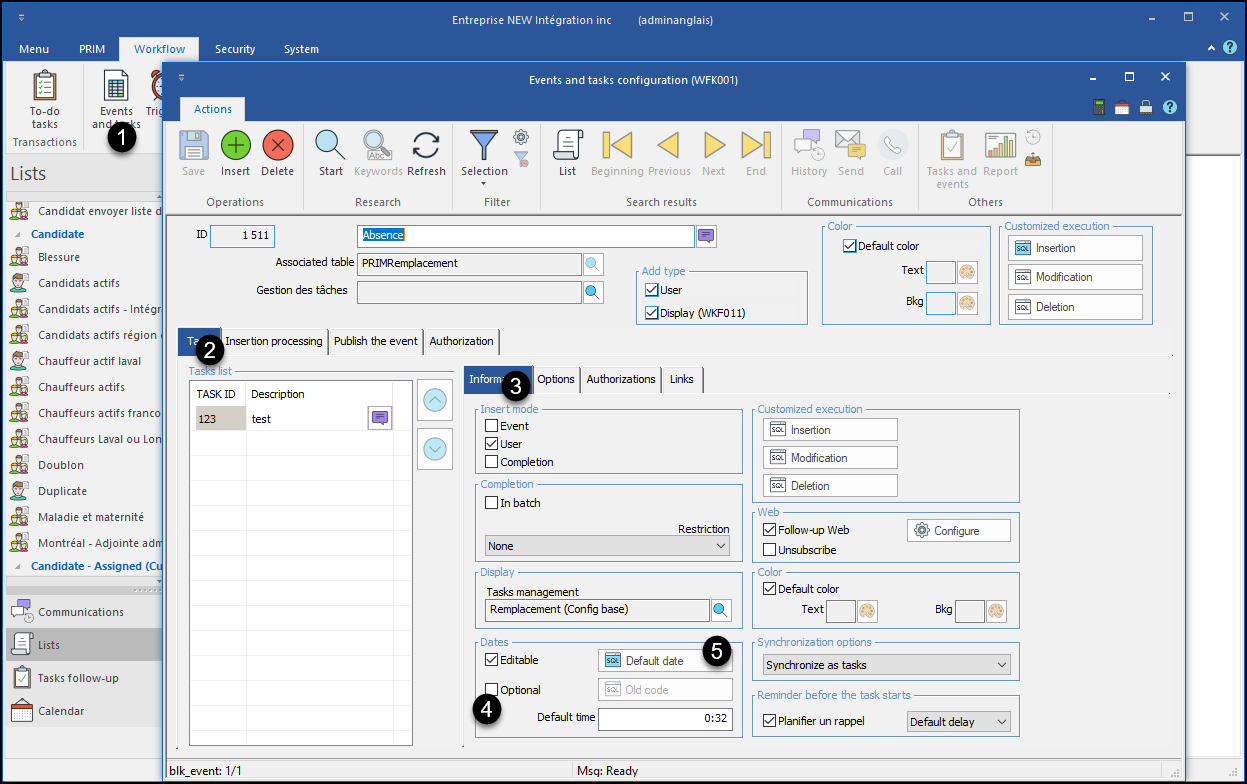Open To-do tasks in main ribbon
Screen dimensions: 1247x784
pyautogui.click(x=44, y=100)
